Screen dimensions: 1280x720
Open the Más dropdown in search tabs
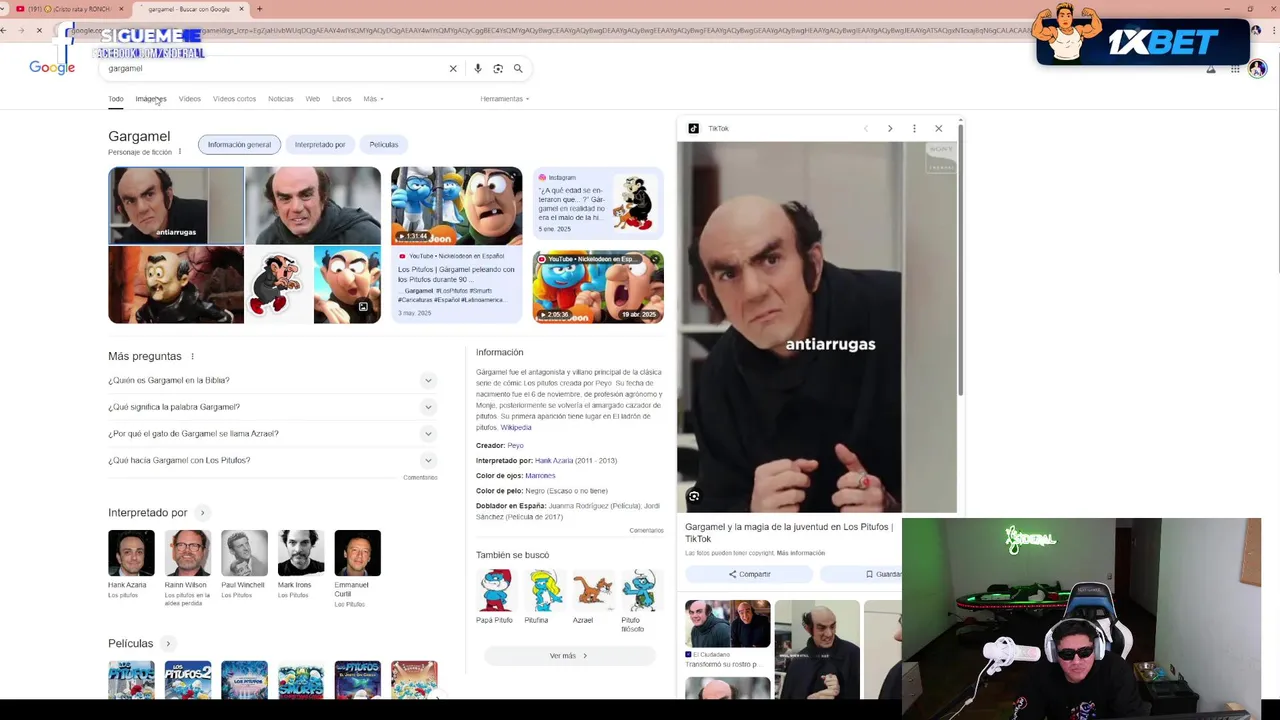coord(373,99)
